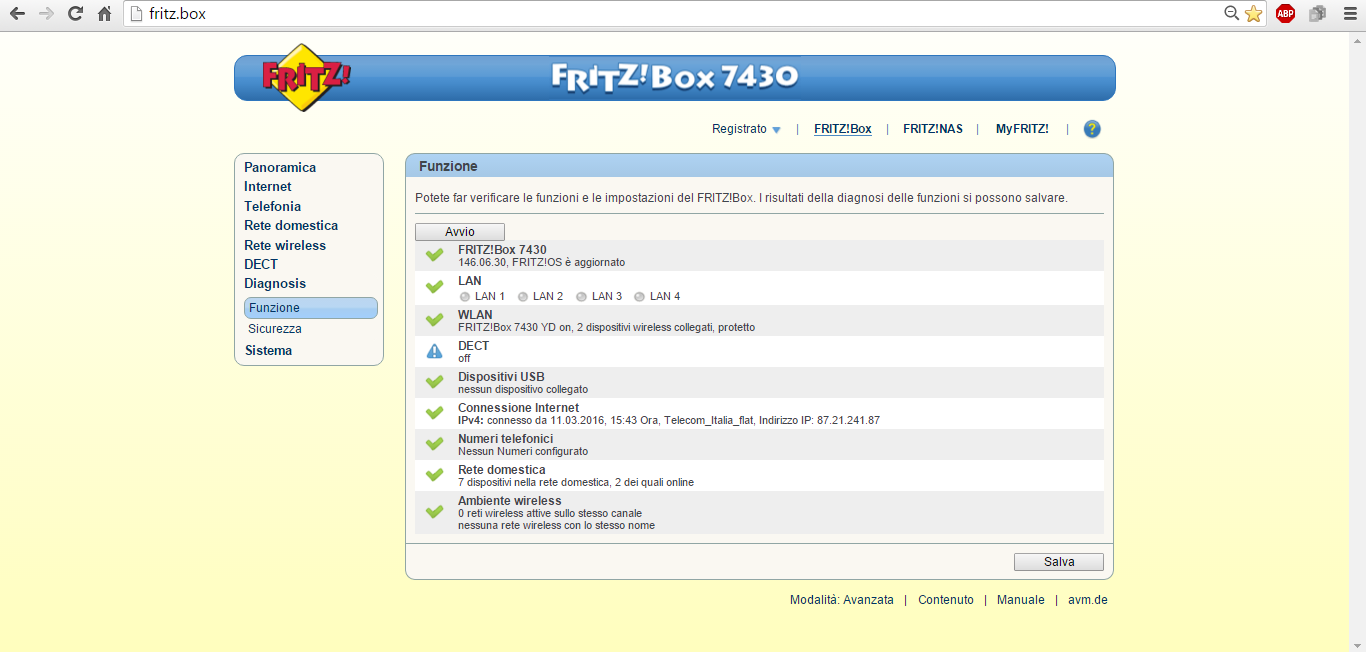The image size is (1366, 652).
Task: Open the Manuale footer link
Action: 1021,600
